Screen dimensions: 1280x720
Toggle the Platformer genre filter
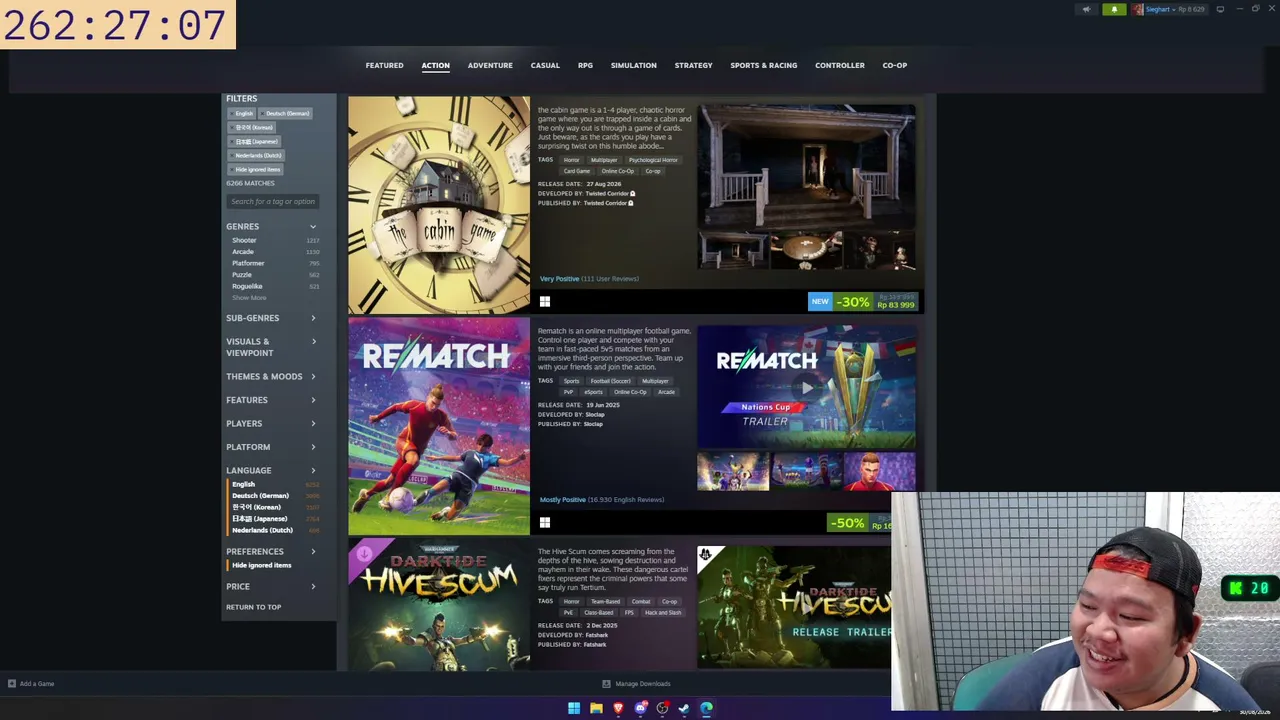point(275,263)
